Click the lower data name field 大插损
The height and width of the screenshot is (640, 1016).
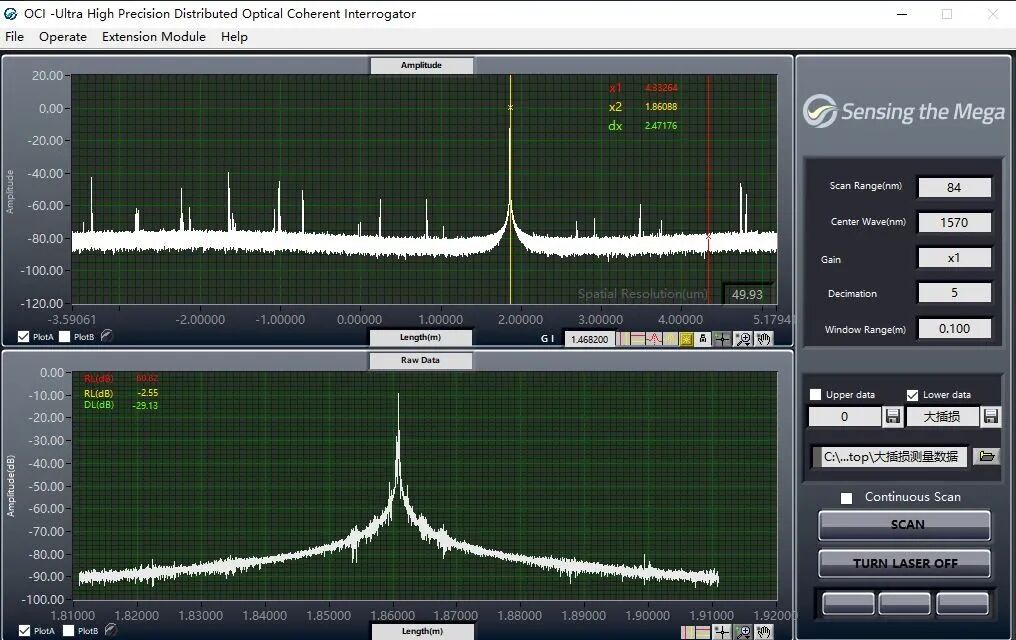(x=942, y=417)
